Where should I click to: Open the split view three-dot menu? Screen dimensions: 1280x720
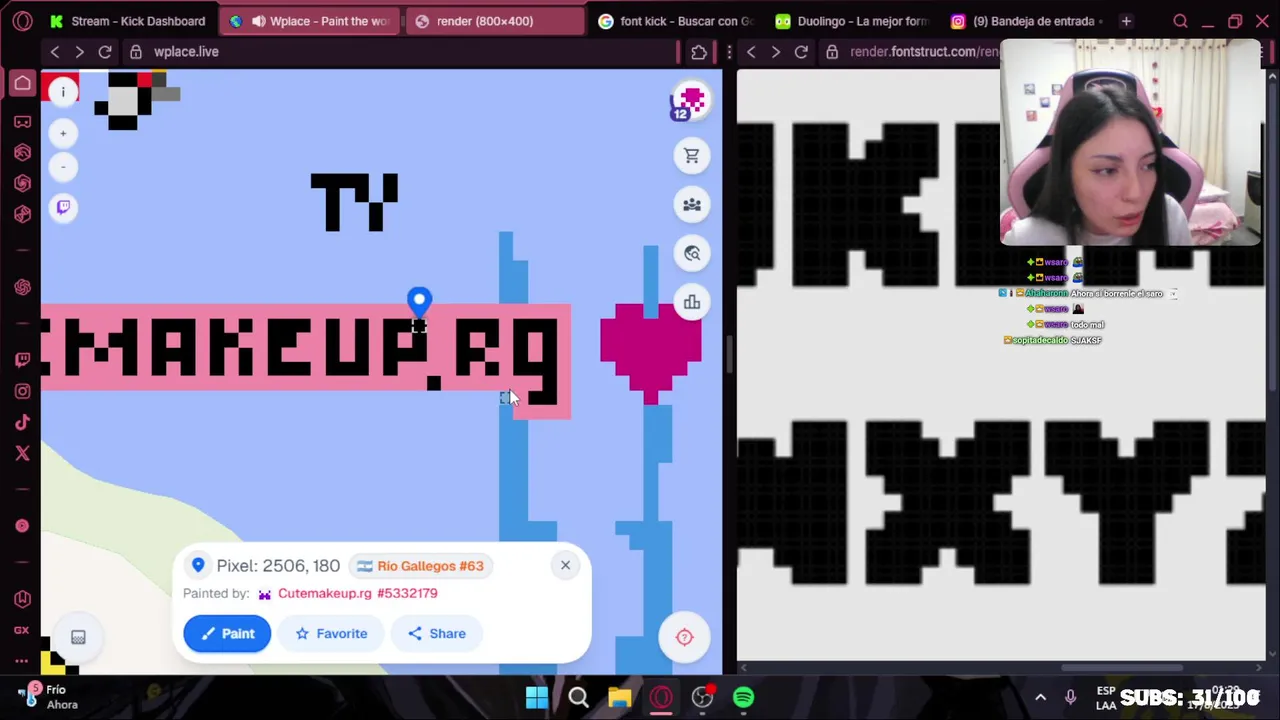click(730, 52)
